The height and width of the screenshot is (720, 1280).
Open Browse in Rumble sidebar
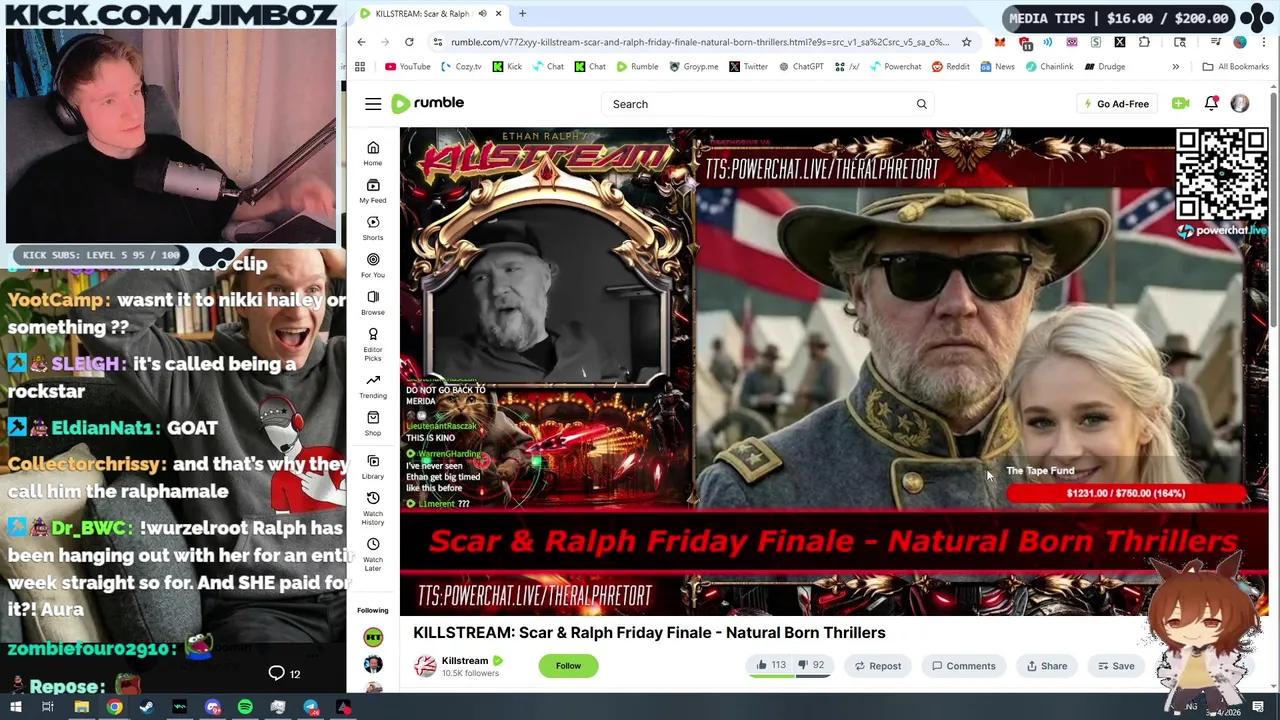pos(373,302)
